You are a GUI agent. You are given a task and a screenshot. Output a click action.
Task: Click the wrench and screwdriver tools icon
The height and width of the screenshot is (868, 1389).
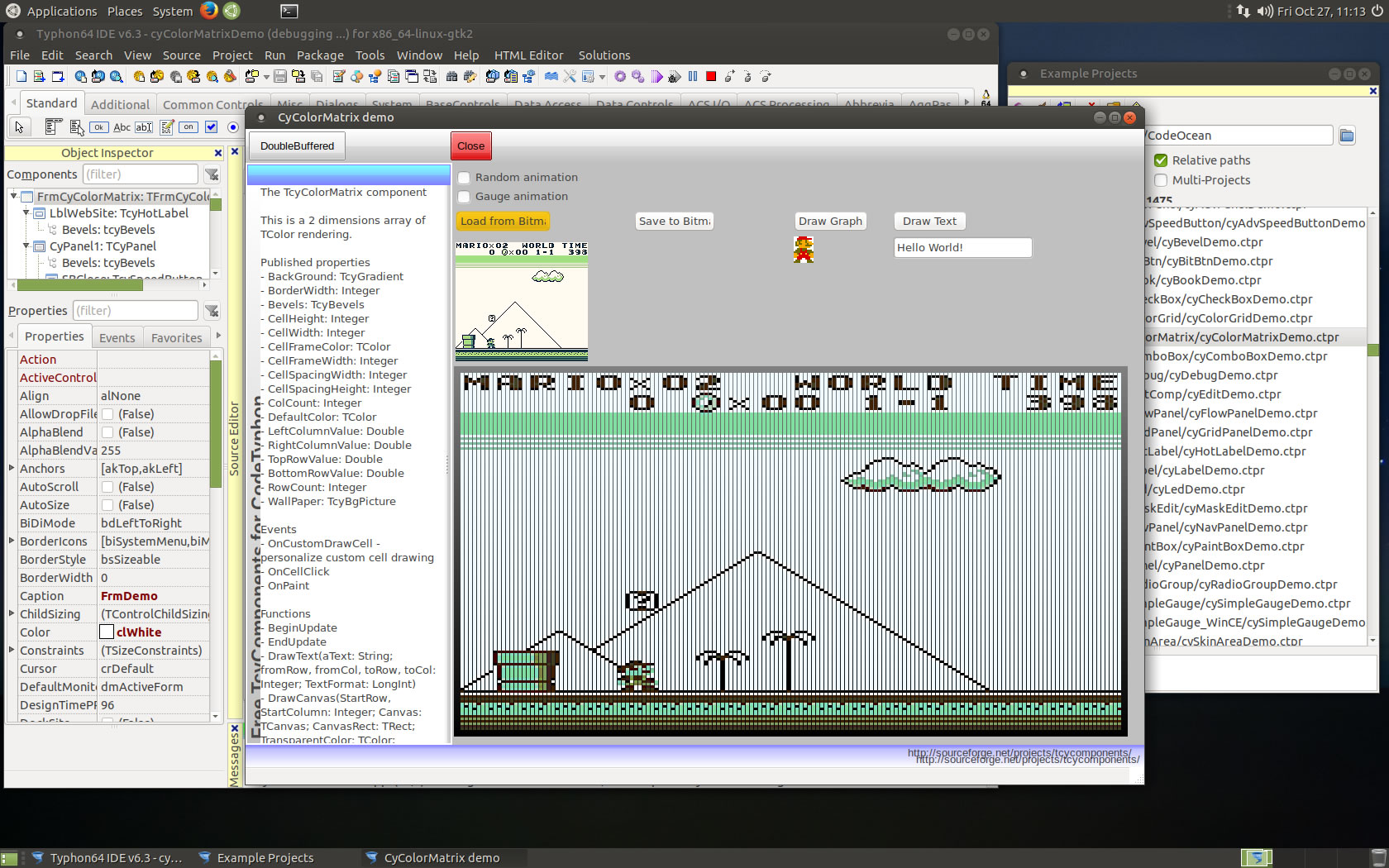(x=569, y=77)
